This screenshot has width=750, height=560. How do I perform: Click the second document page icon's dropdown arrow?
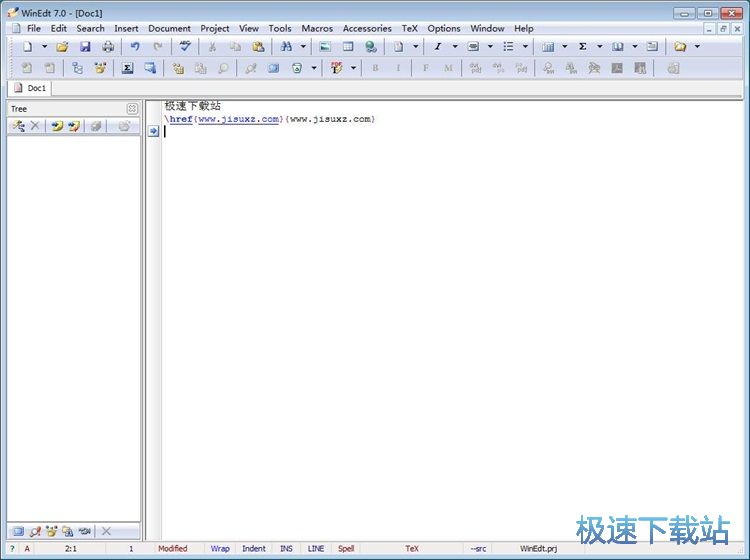(x=415, y=46)
